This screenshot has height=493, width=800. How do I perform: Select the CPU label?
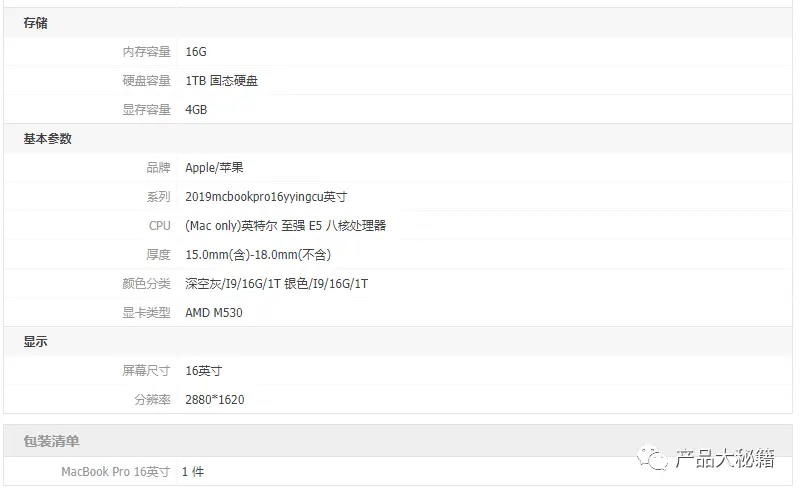160,226
